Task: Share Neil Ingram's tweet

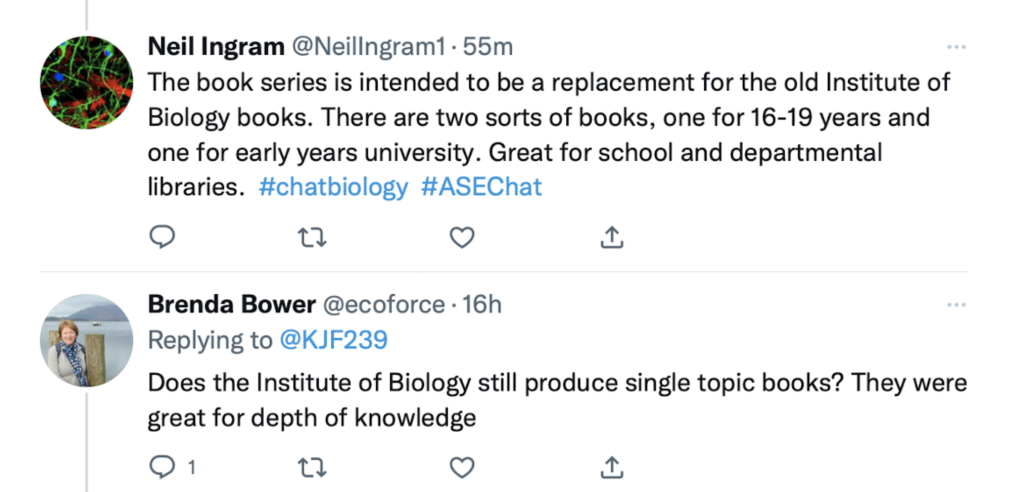Action: pos(611,237)
